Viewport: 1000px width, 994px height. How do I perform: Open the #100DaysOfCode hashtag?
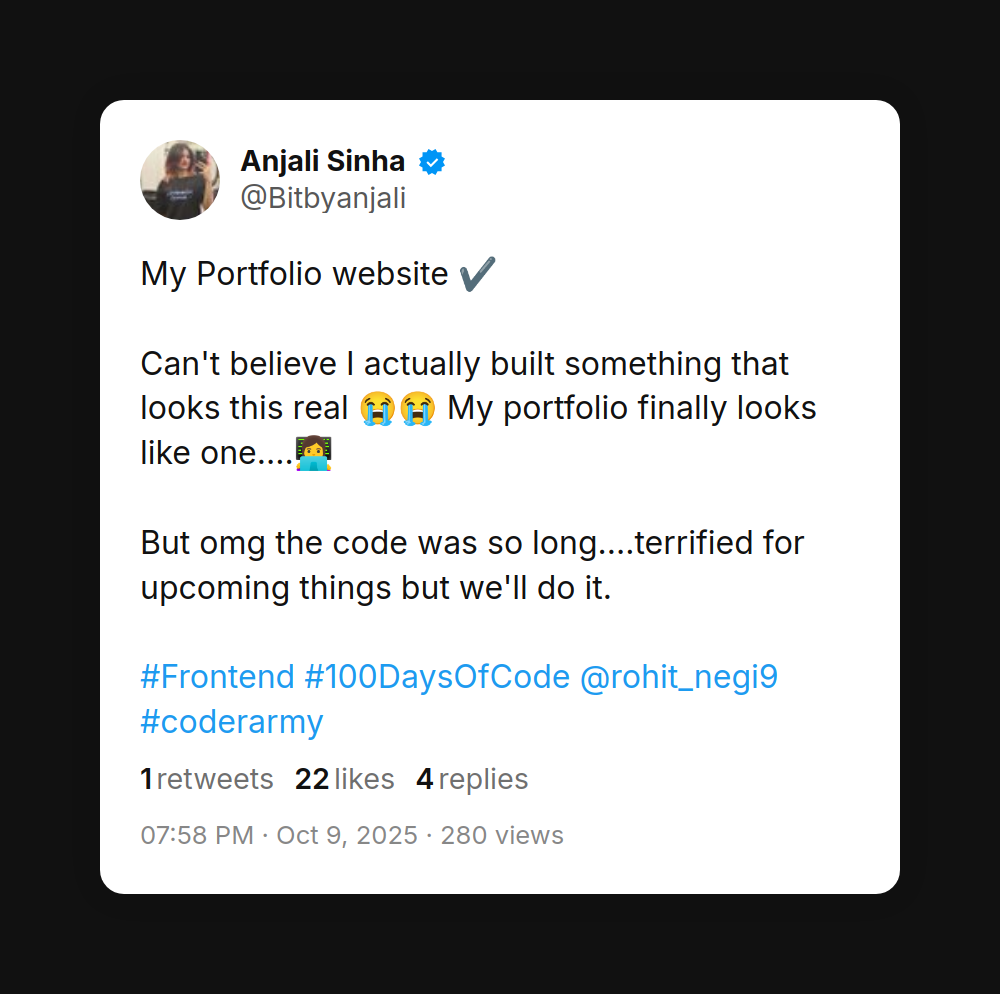437,677
